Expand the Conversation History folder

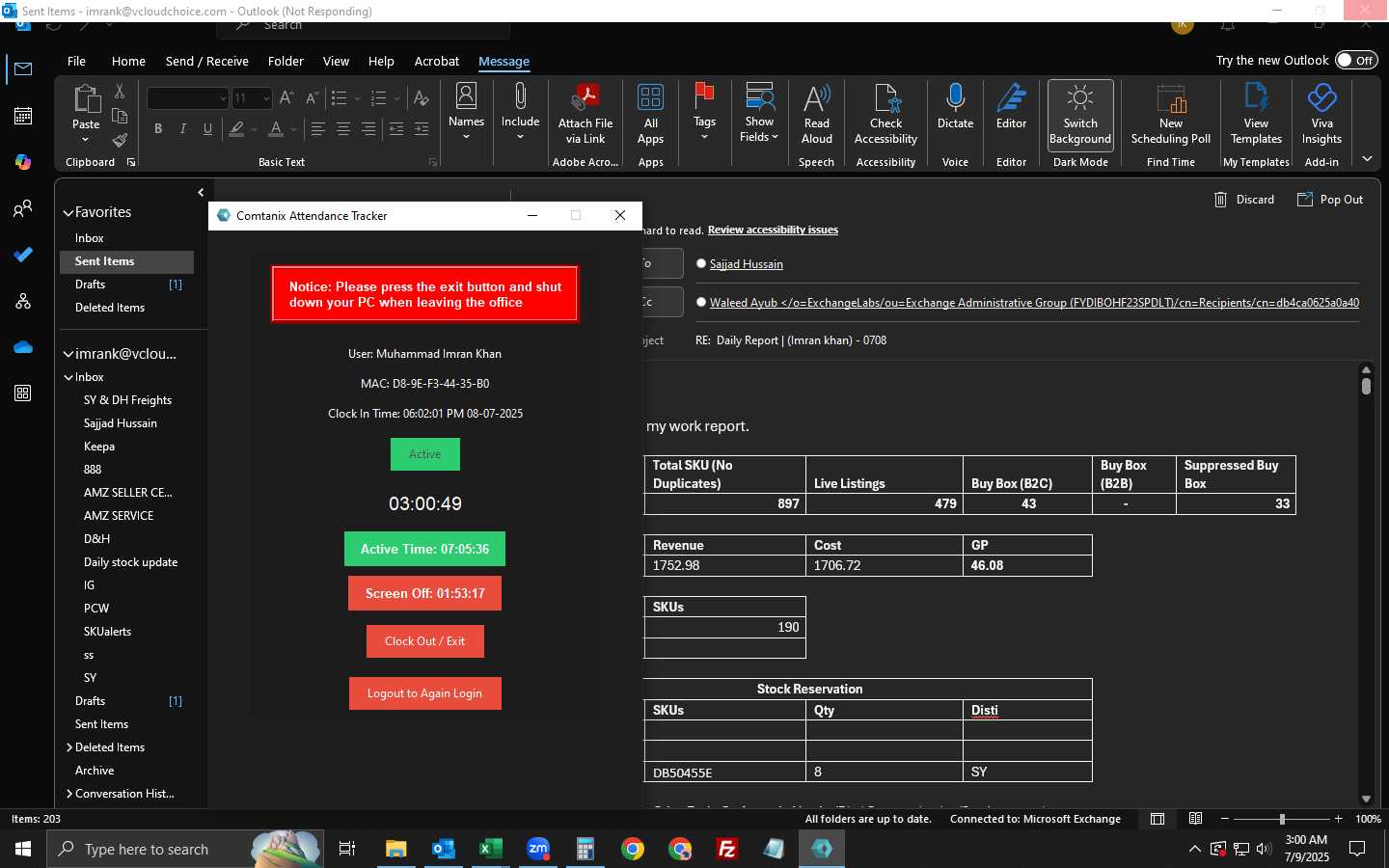tap(69, 794)
